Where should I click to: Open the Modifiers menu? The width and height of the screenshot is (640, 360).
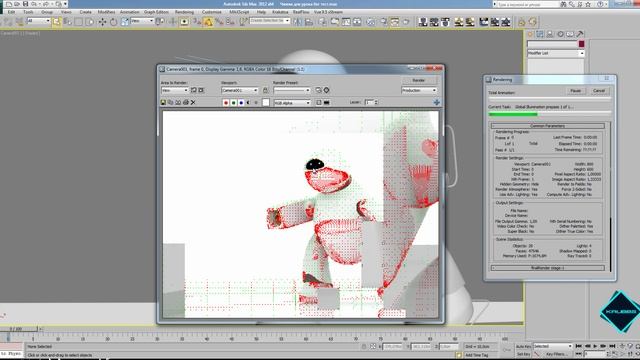click(x=106, y=12)
